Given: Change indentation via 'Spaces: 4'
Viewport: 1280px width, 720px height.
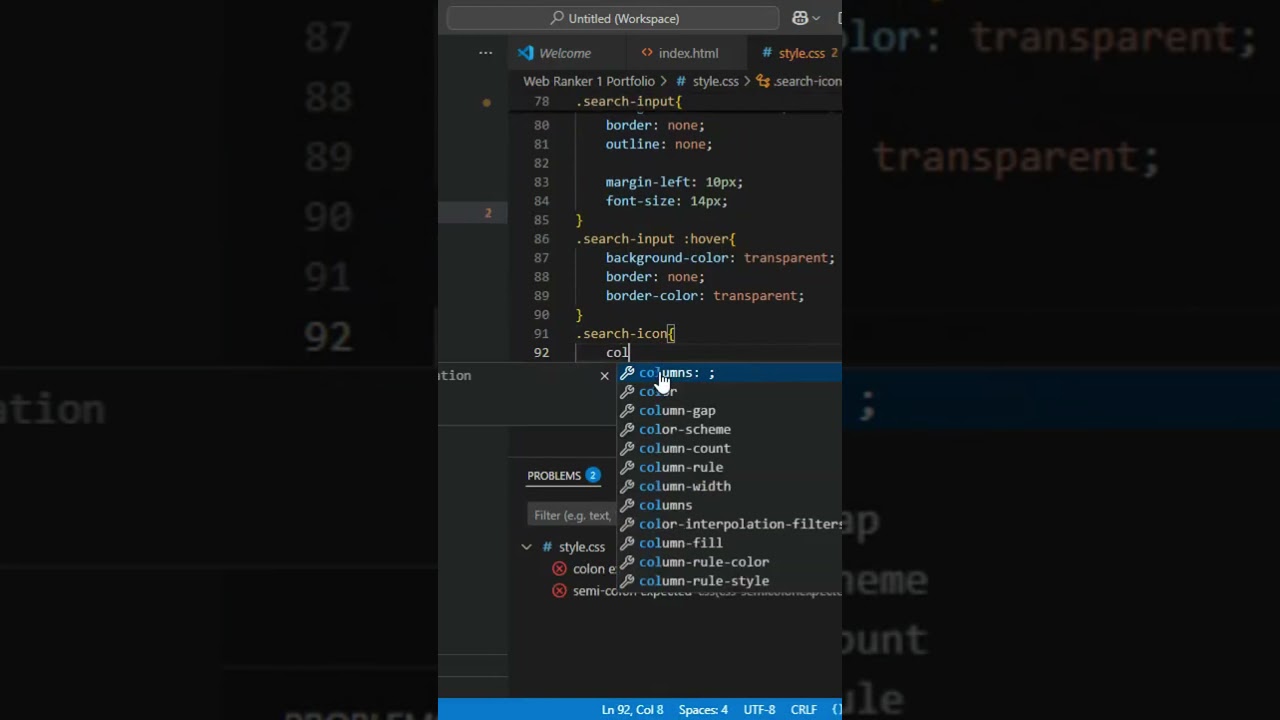Looking at the screenshot, I should [x=703, y=710].
